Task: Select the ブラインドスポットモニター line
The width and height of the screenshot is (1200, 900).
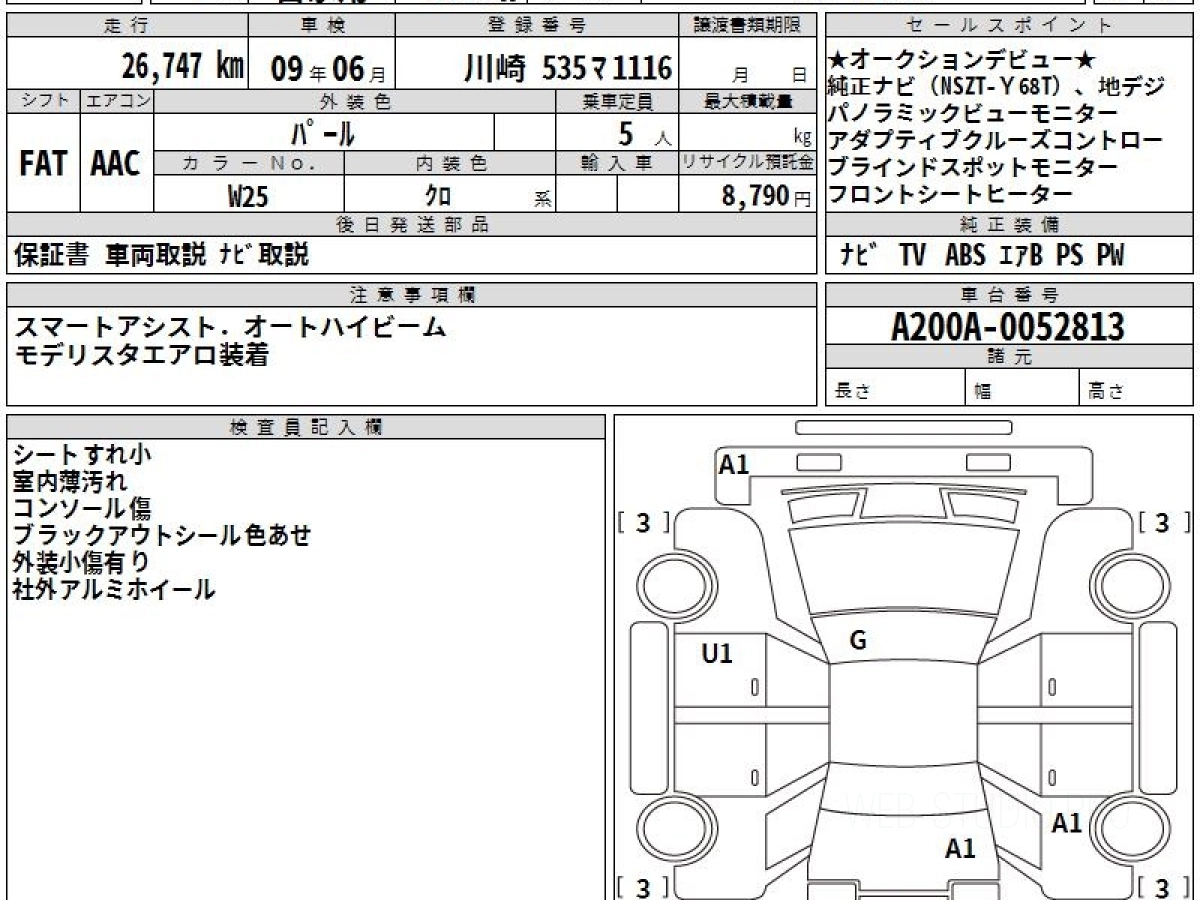Action: click(973, 168)
